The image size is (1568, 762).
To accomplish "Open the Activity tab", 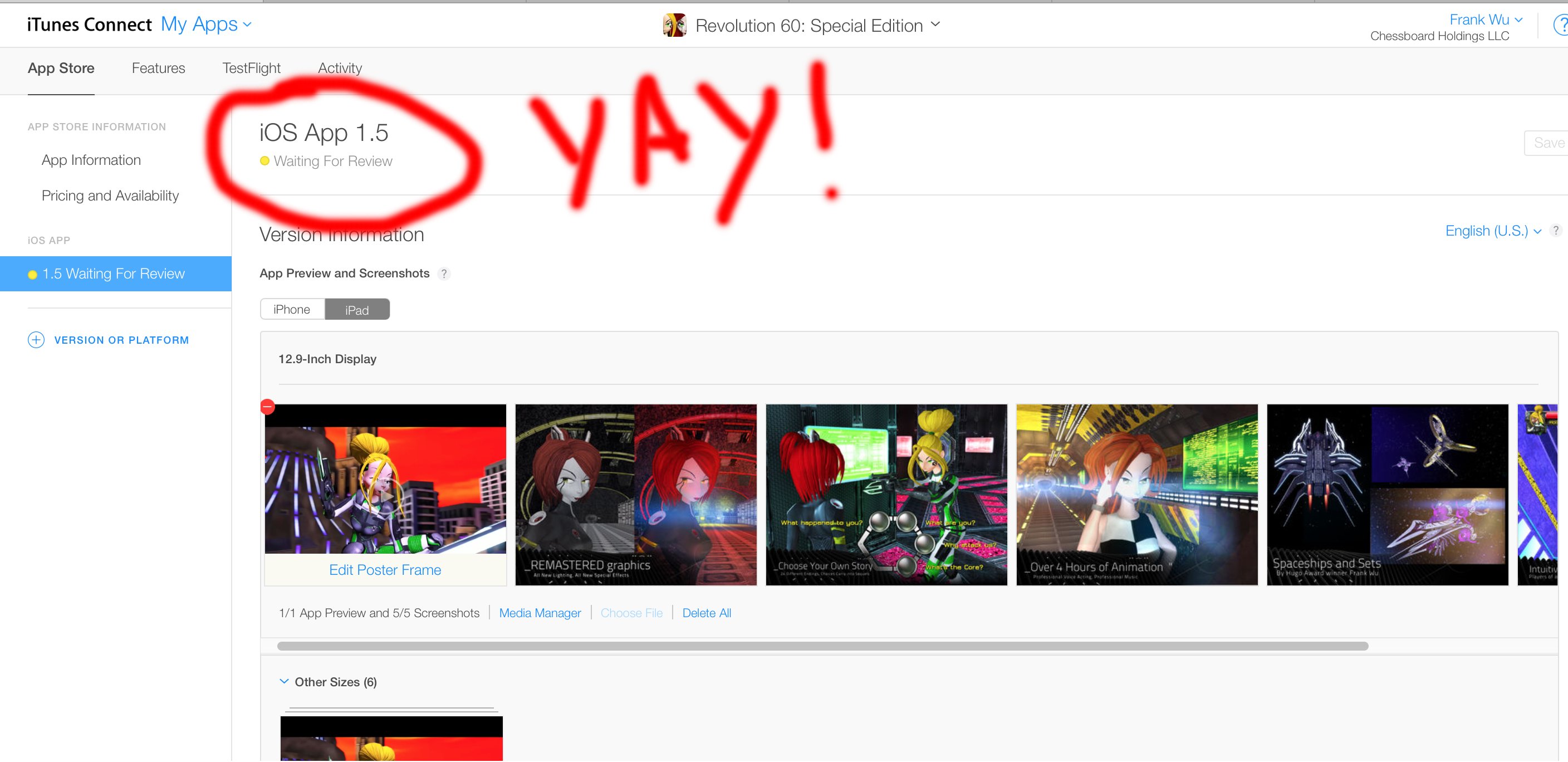I will (340, 68).
